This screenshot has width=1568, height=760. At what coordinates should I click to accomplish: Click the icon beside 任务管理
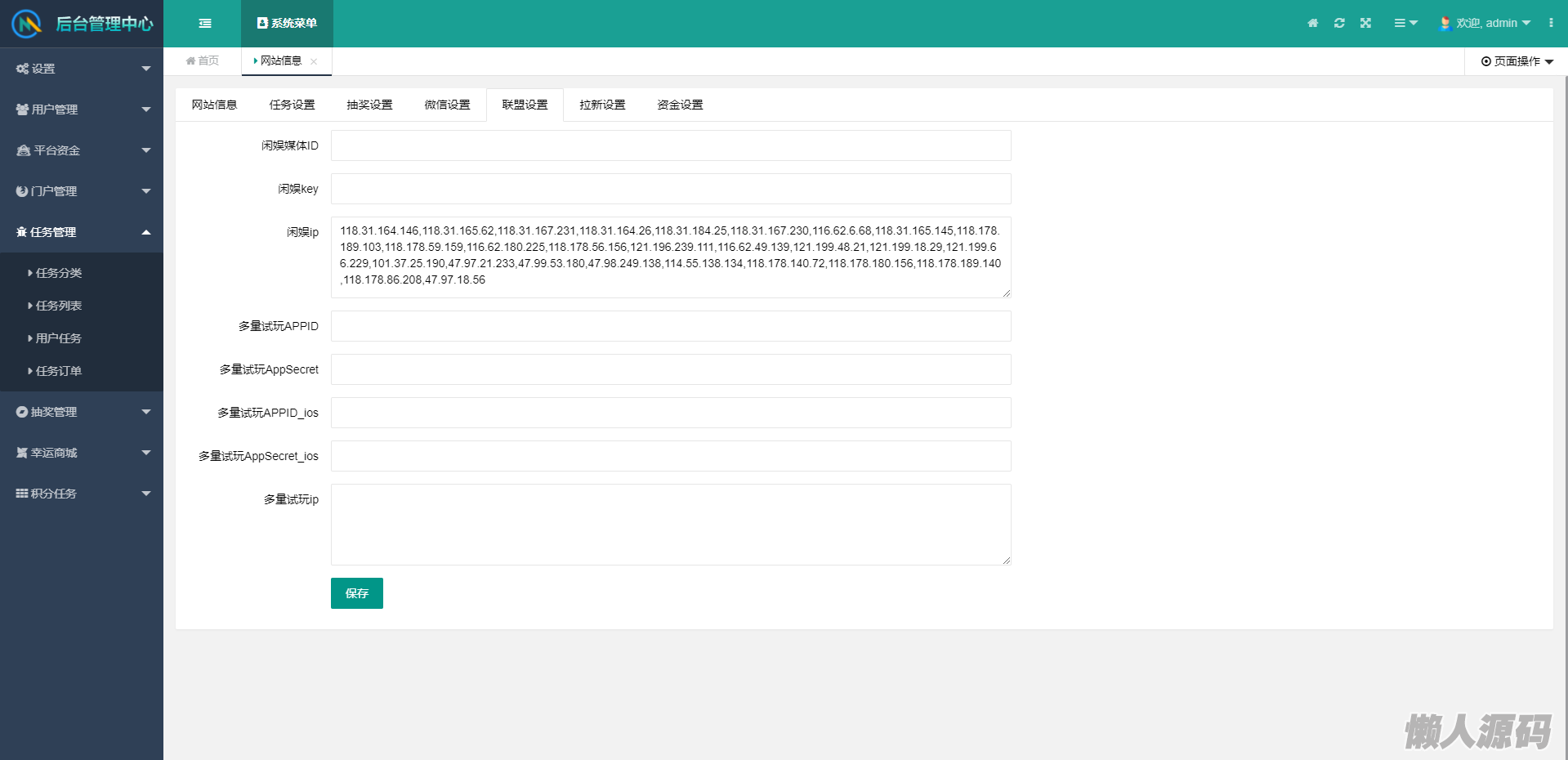click(x=21, y=232)
